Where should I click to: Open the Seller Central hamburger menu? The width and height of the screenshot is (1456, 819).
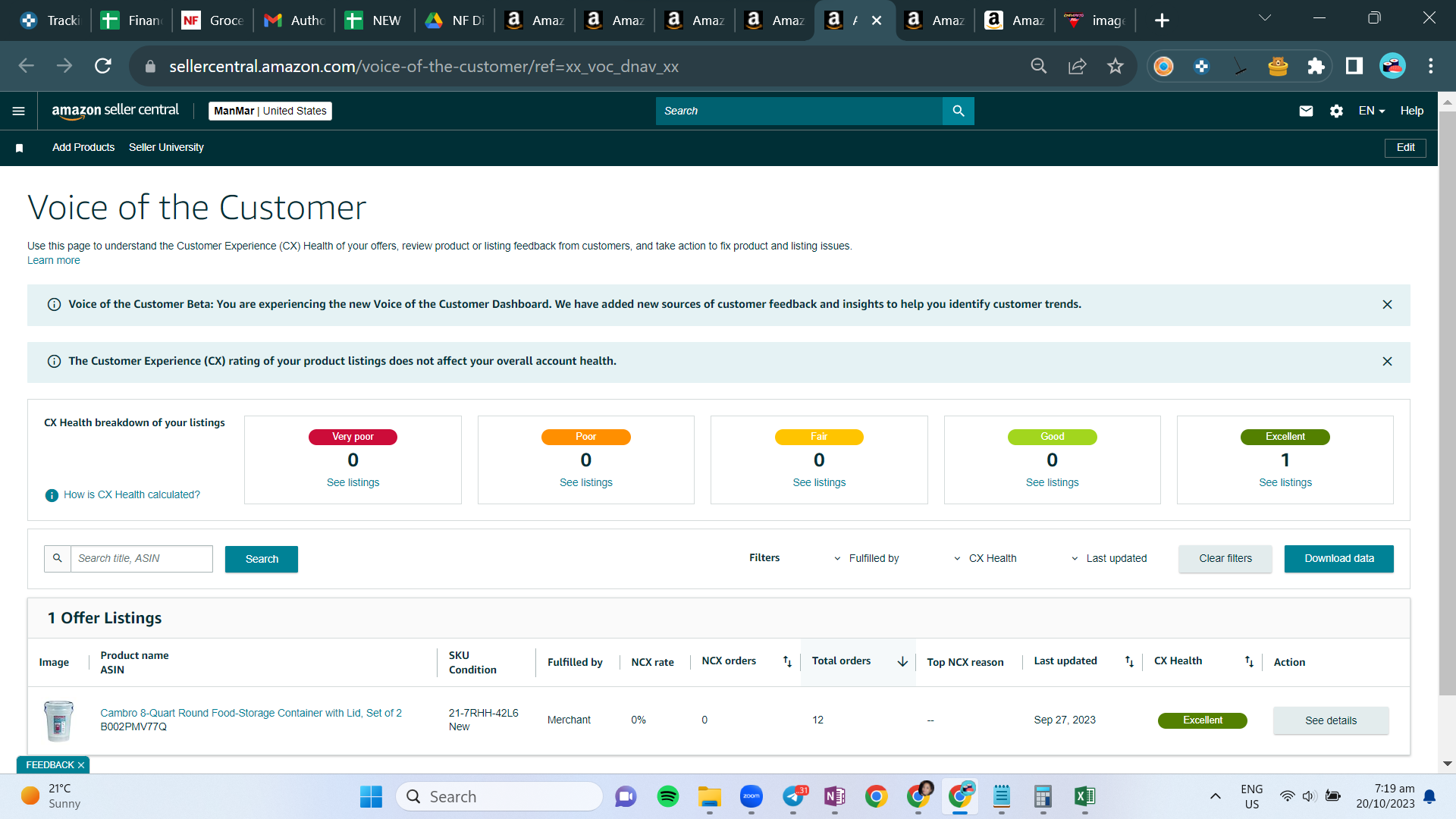19,111
